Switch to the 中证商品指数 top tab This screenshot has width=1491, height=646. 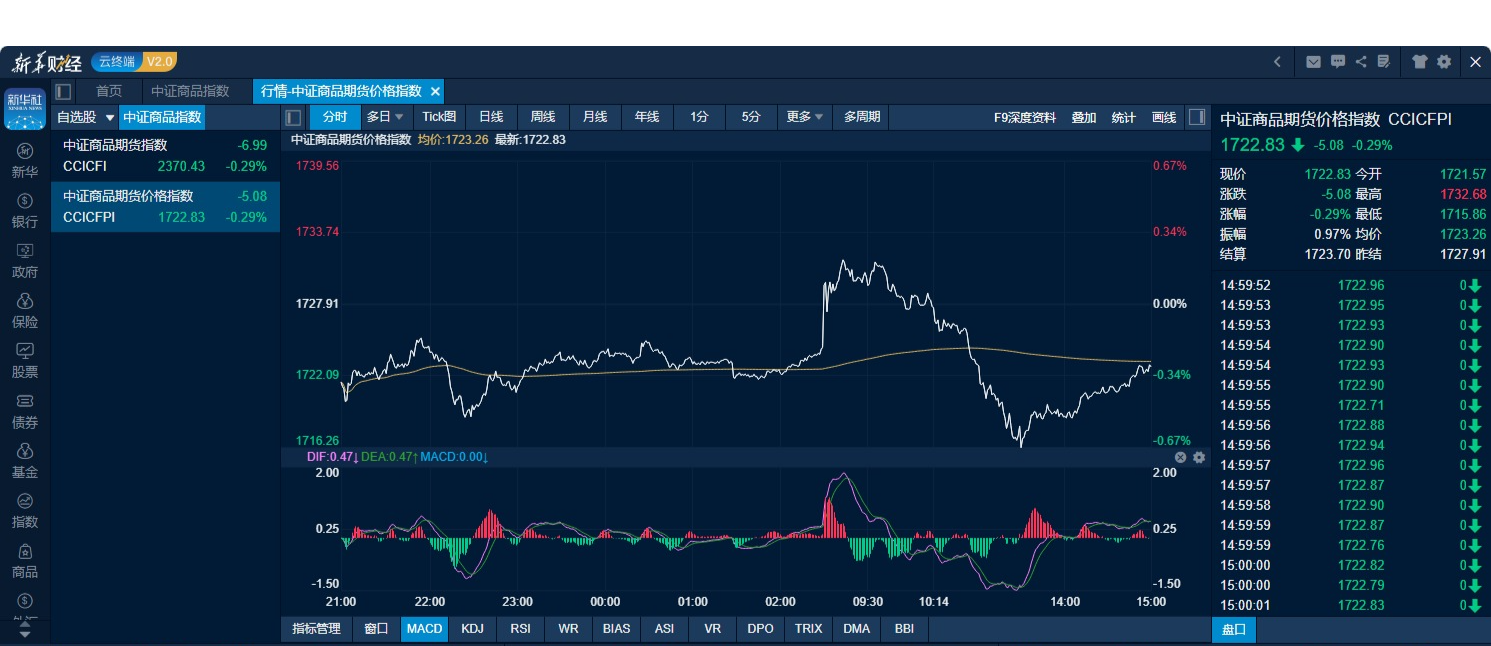coord(190,91)
